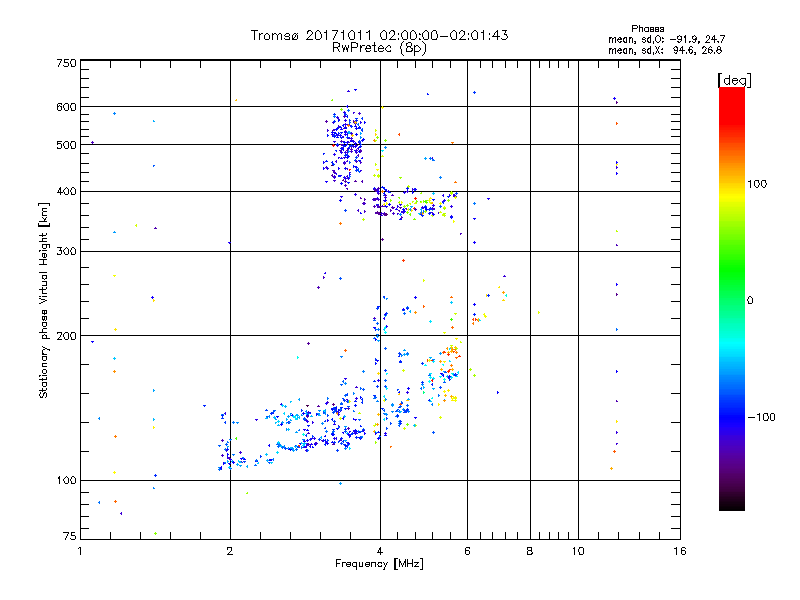Click the plot title 'Tromsø 20171011 02:00:00-02:01:43'
800x600 pixels.
click(379, 35)
